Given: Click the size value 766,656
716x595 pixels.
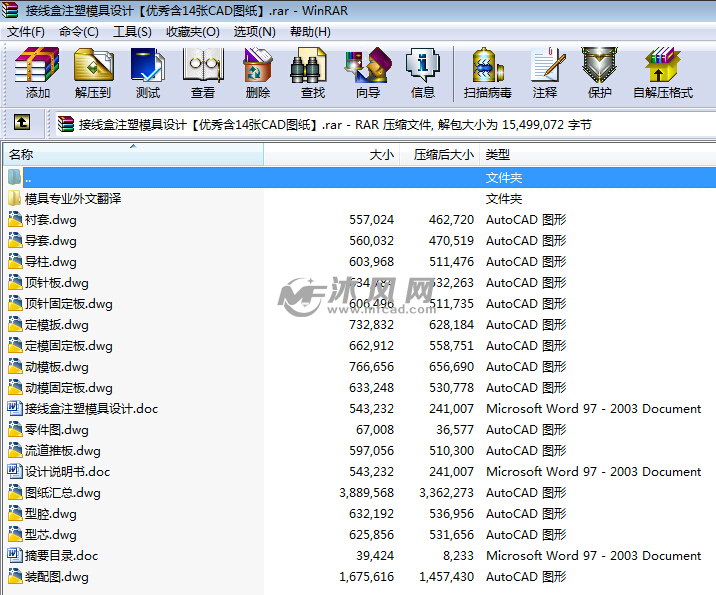Looking at the screenshot, I should [x=371, y=367].
